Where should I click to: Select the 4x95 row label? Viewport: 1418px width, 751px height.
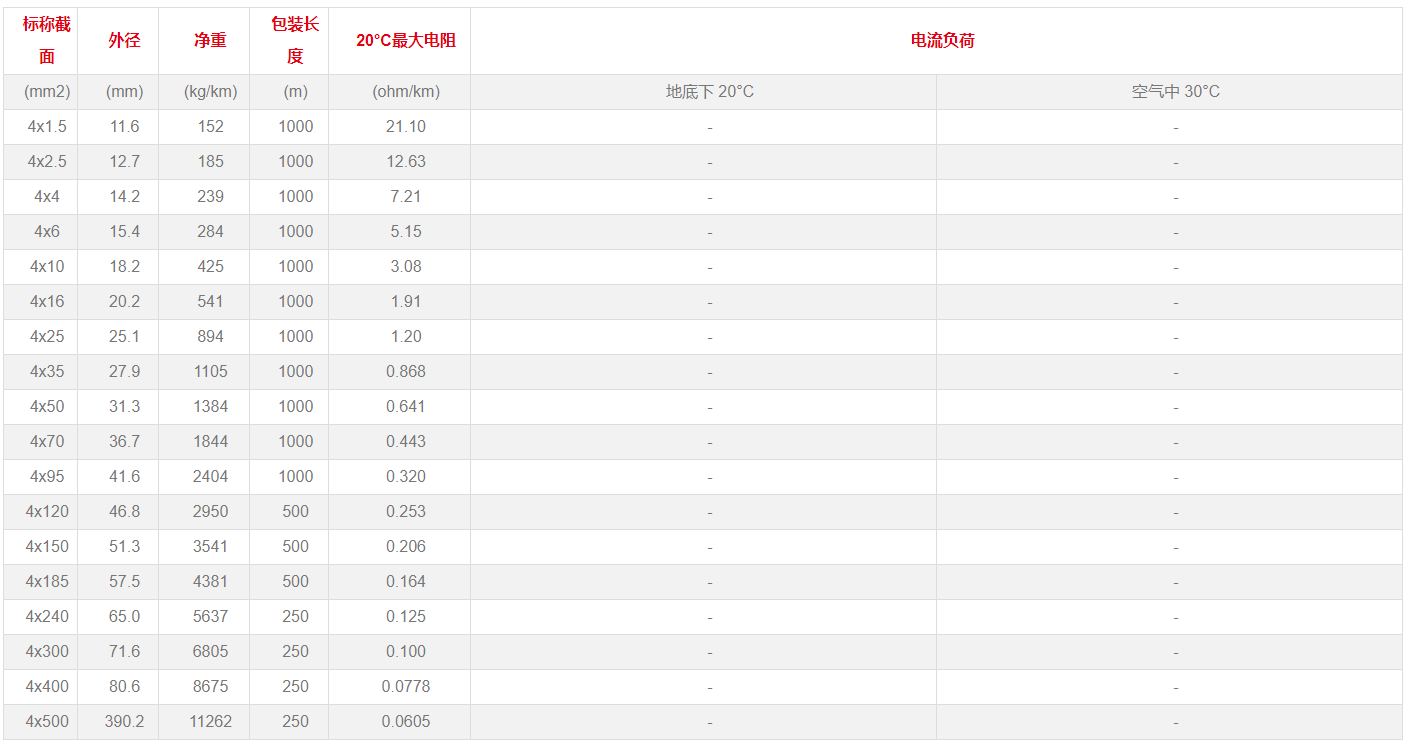point(47,477)
